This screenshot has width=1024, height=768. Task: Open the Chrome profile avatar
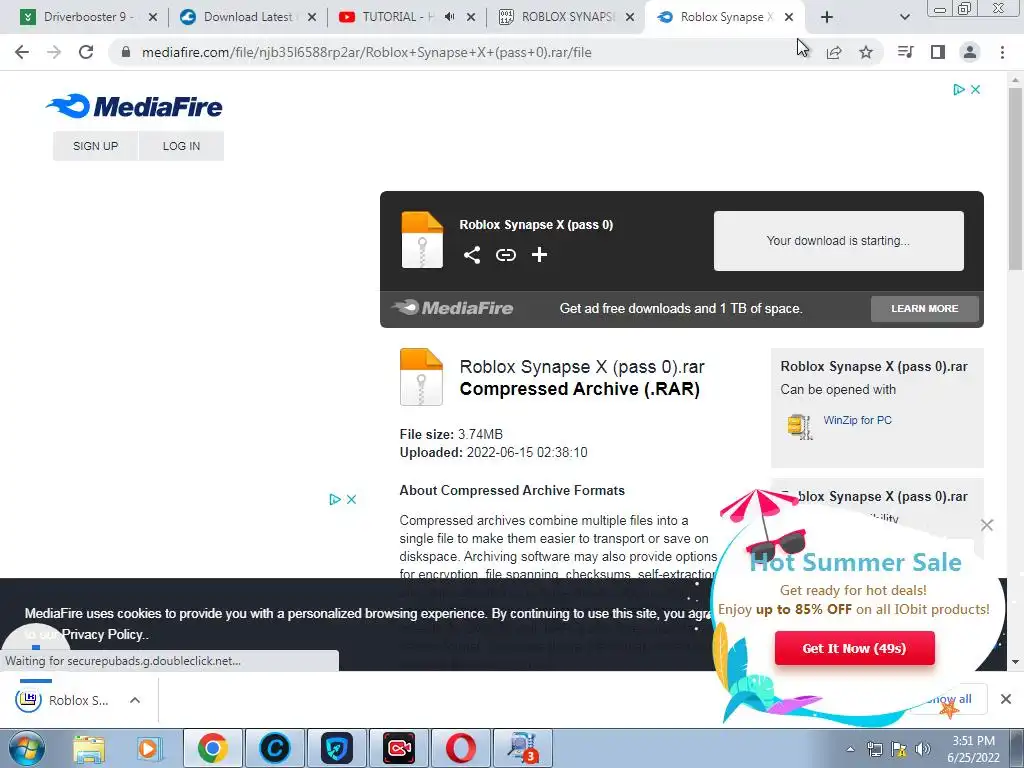click(x=970, y=52)
